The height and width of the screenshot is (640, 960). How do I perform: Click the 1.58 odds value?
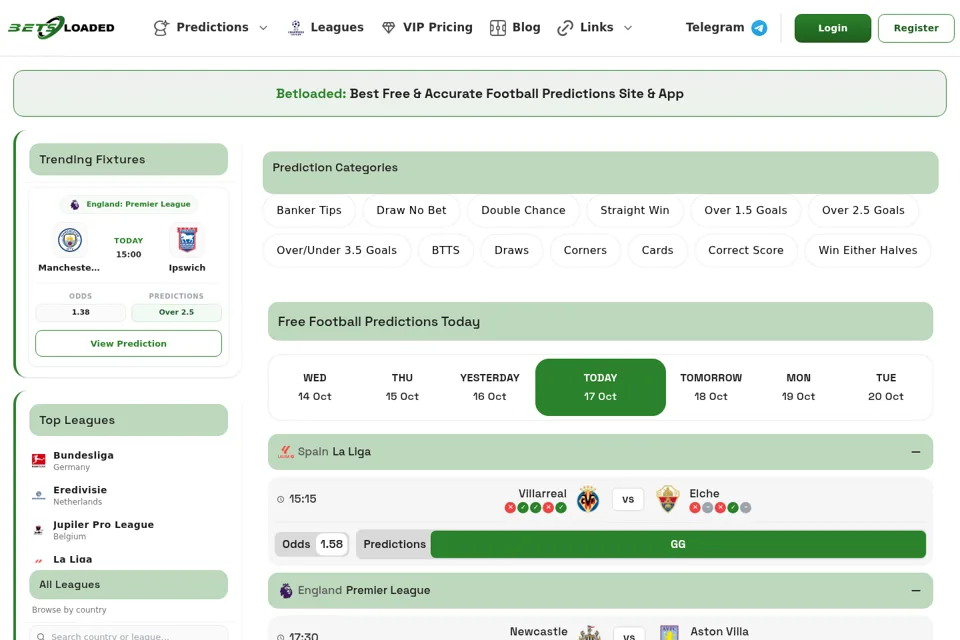[x=332, y=544]
